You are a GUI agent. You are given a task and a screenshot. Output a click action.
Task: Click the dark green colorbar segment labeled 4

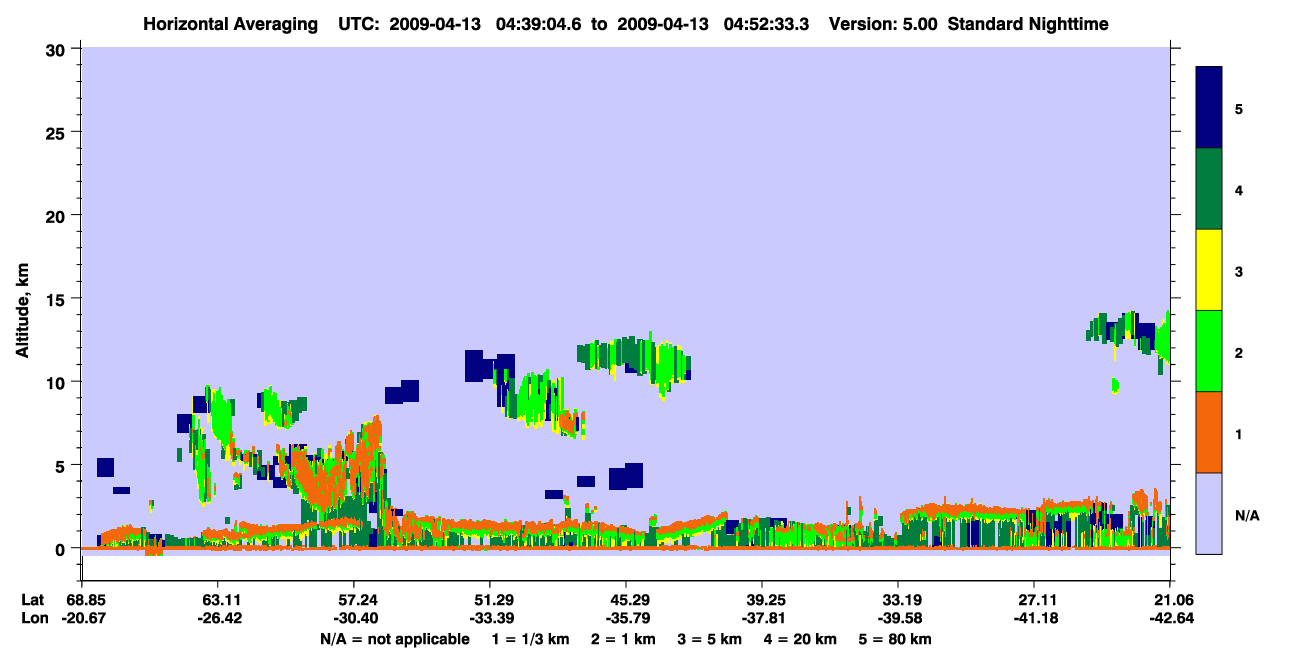(x=1209, y=189)
